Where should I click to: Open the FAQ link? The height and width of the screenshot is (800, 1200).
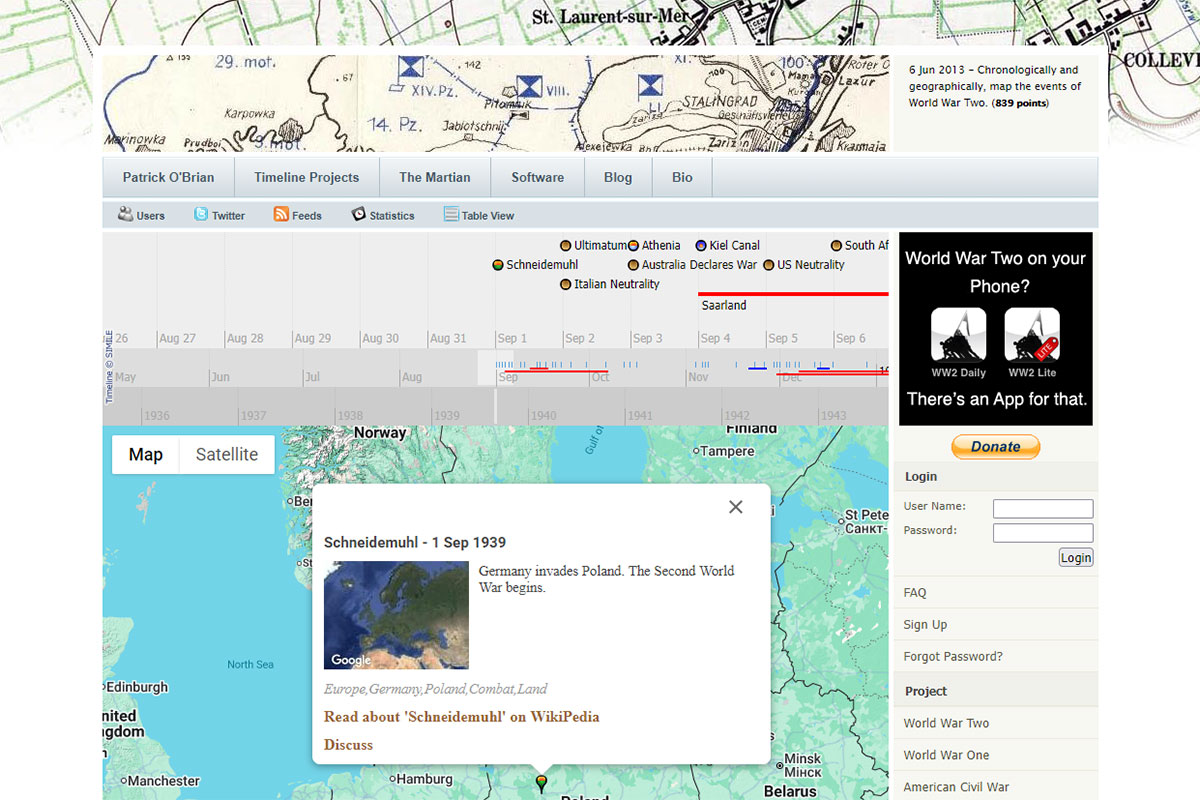tap(915, 593)
